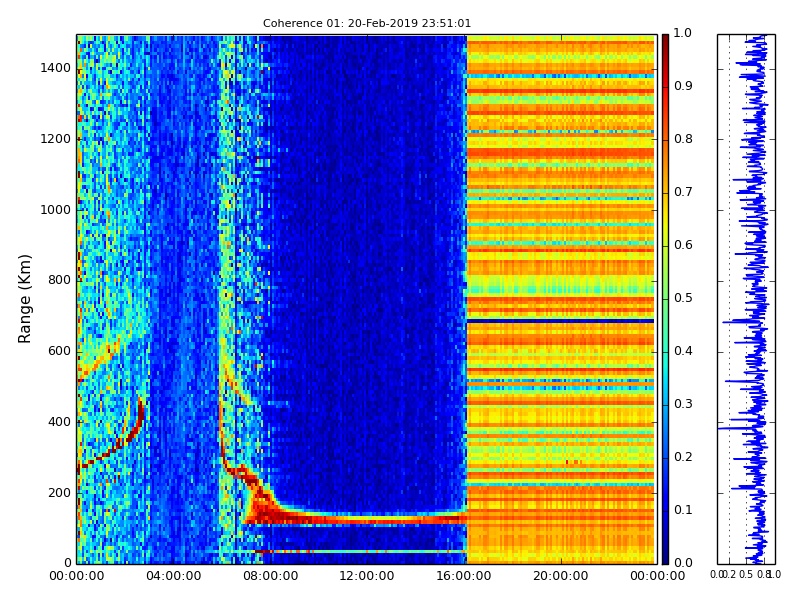The image size is (800, 600).
Task: Click the colorbar 0.5 value label
Action: pos(683,298)
